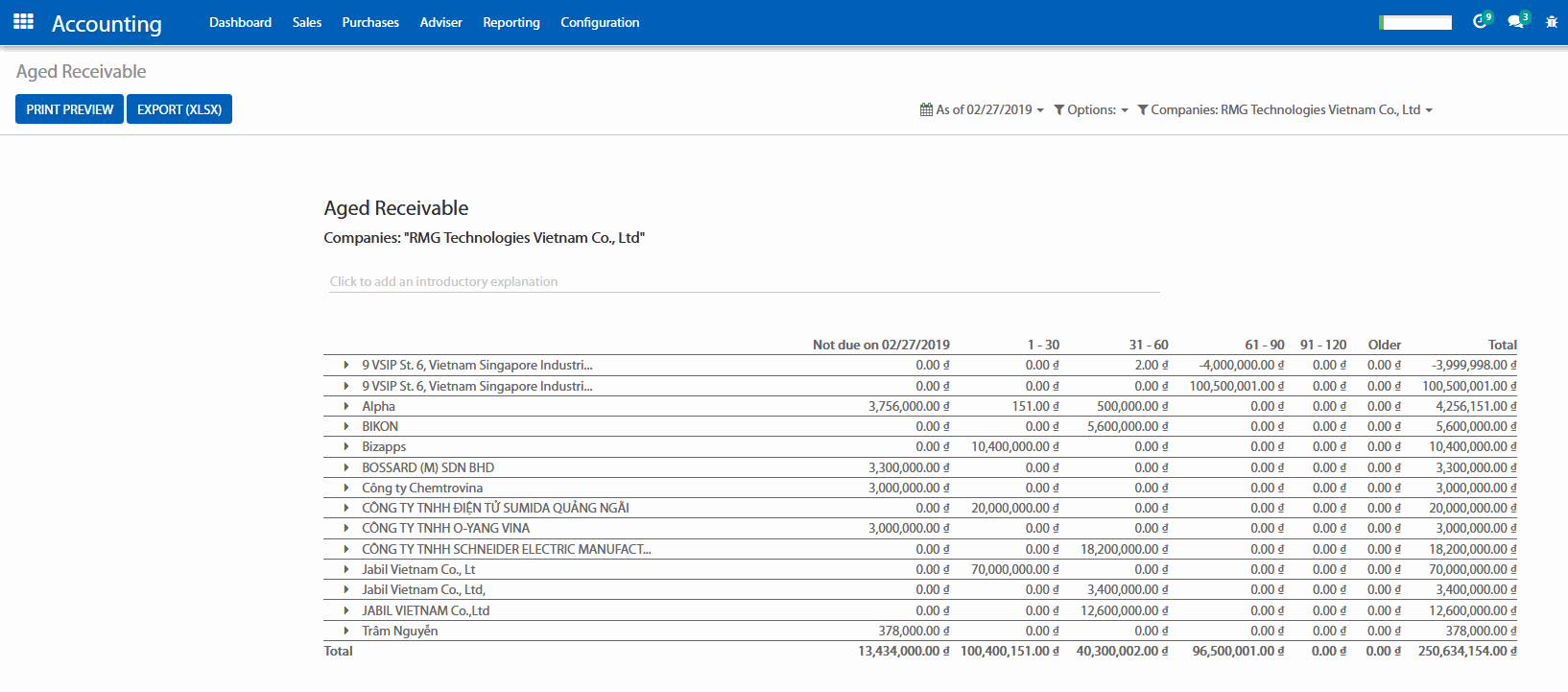
Task: Open the conversations chat icon
Action: [1515, 21]
